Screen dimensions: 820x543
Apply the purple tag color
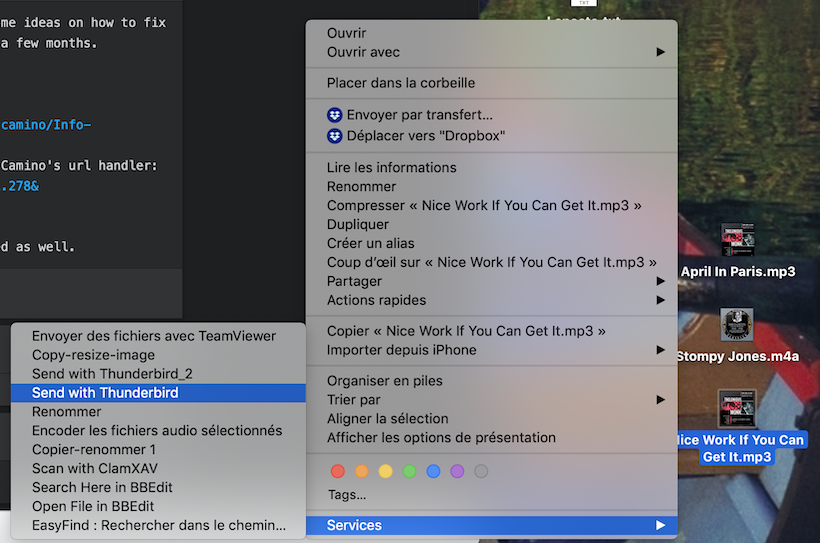[x=457, y=471]
